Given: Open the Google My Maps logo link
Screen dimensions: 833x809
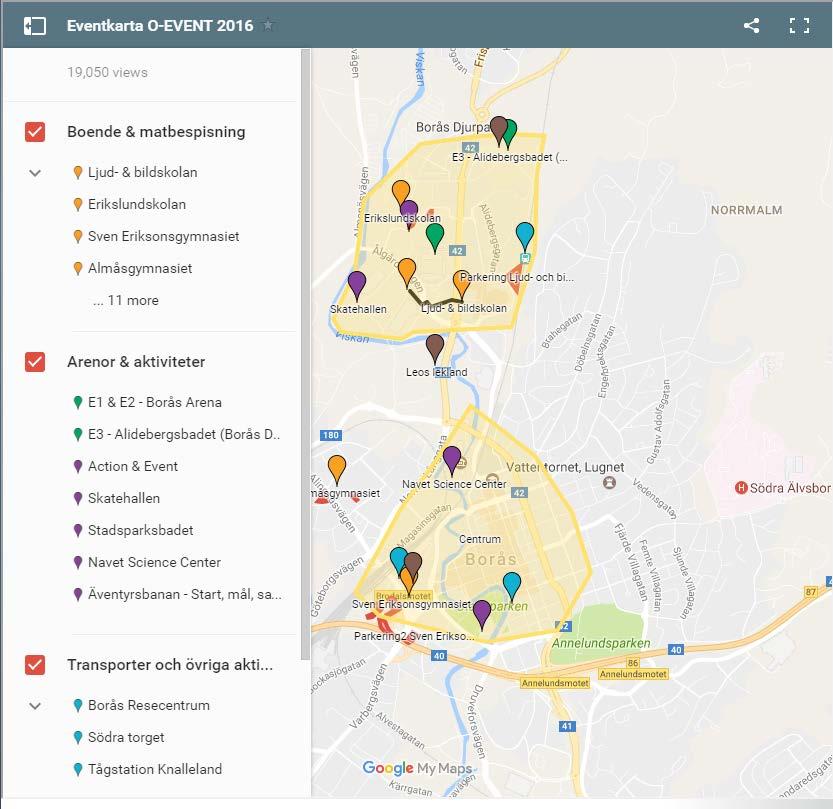Looking at the screenshot, I should [417, 768].
